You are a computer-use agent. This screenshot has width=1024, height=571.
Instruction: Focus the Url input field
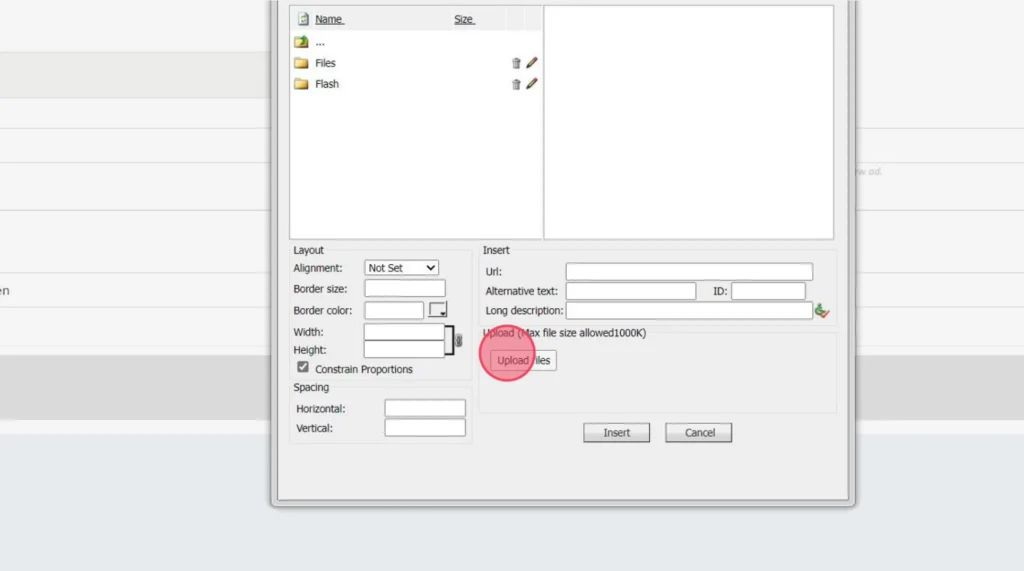(x=689, y=272)
